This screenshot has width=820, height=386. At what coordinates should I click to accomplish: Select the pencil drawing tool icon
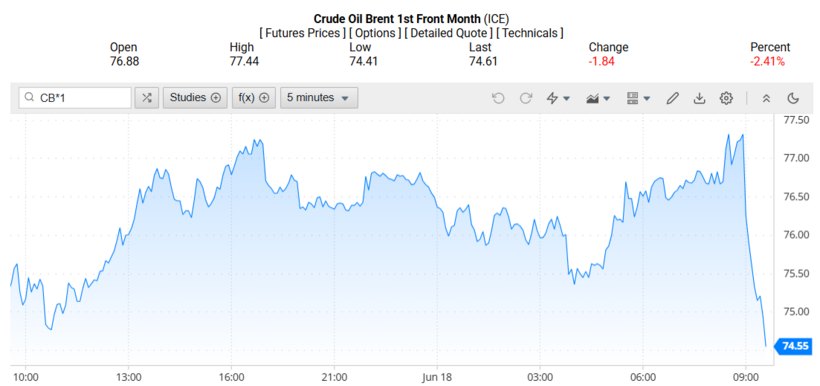click(x=673, y=98)
